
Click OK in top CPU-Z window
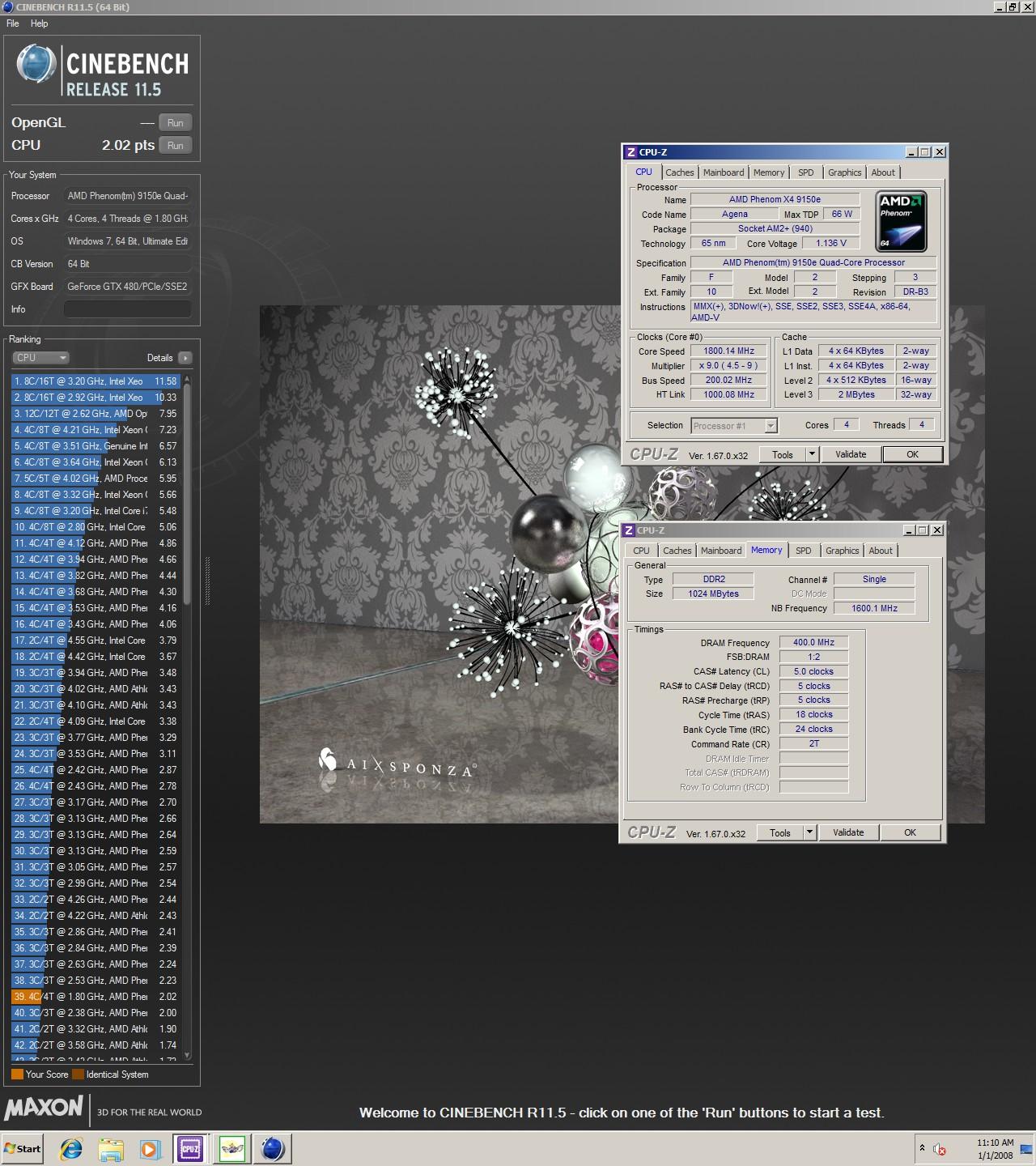pyautogui.click(x=912, y=454)
